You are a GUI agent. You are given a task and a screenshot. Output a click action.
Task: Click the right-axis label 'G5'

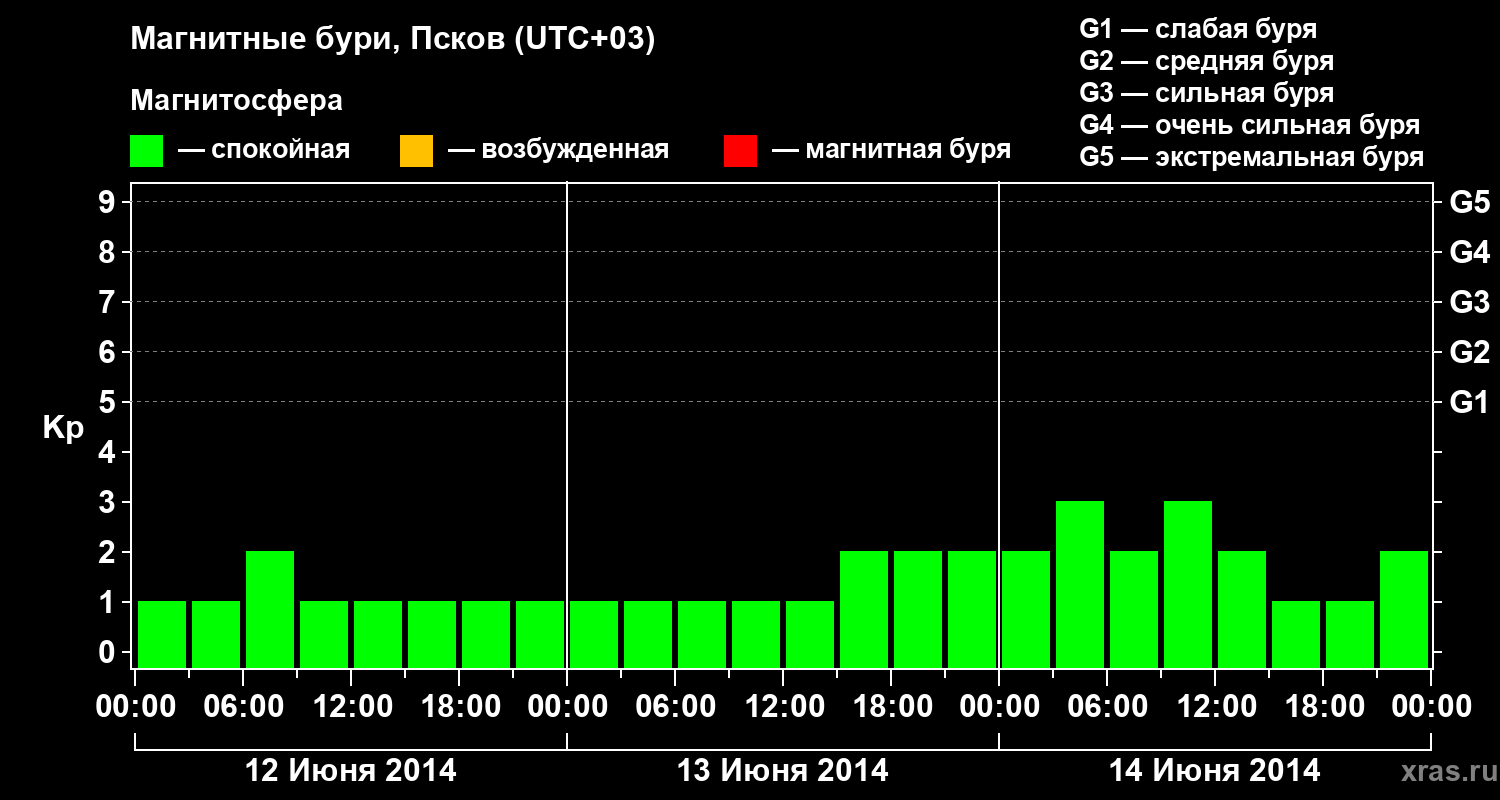(1470, 202)
